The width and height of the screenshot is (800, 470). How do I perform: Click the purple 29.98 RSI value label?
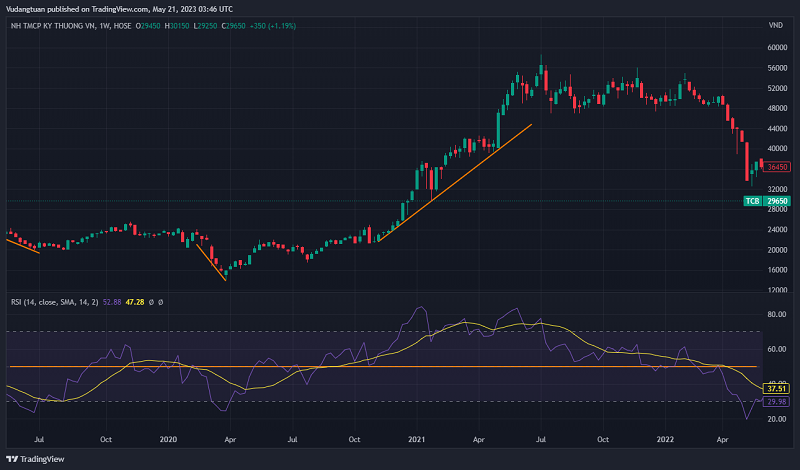pos(777,401)
